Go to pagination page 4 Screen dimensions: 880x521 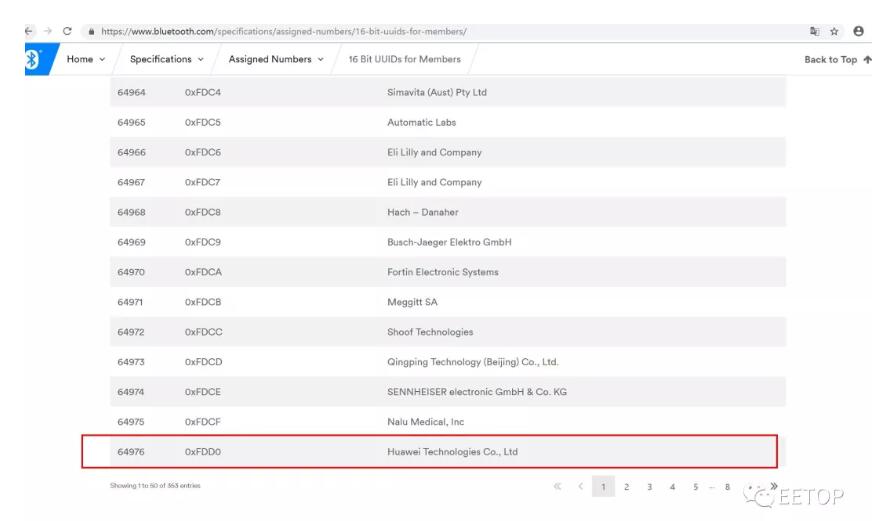point(672,487)
